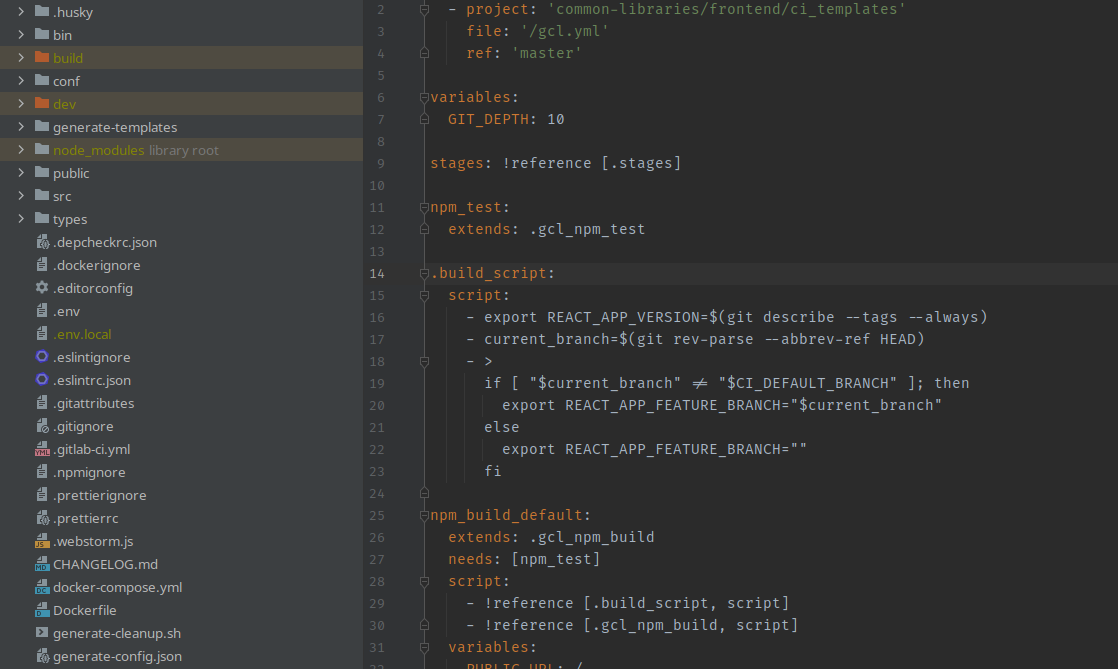Viewport: 1118px width, 669px height.
Task: Expand the dev folder arrow
Action: (x=21, y=103)
